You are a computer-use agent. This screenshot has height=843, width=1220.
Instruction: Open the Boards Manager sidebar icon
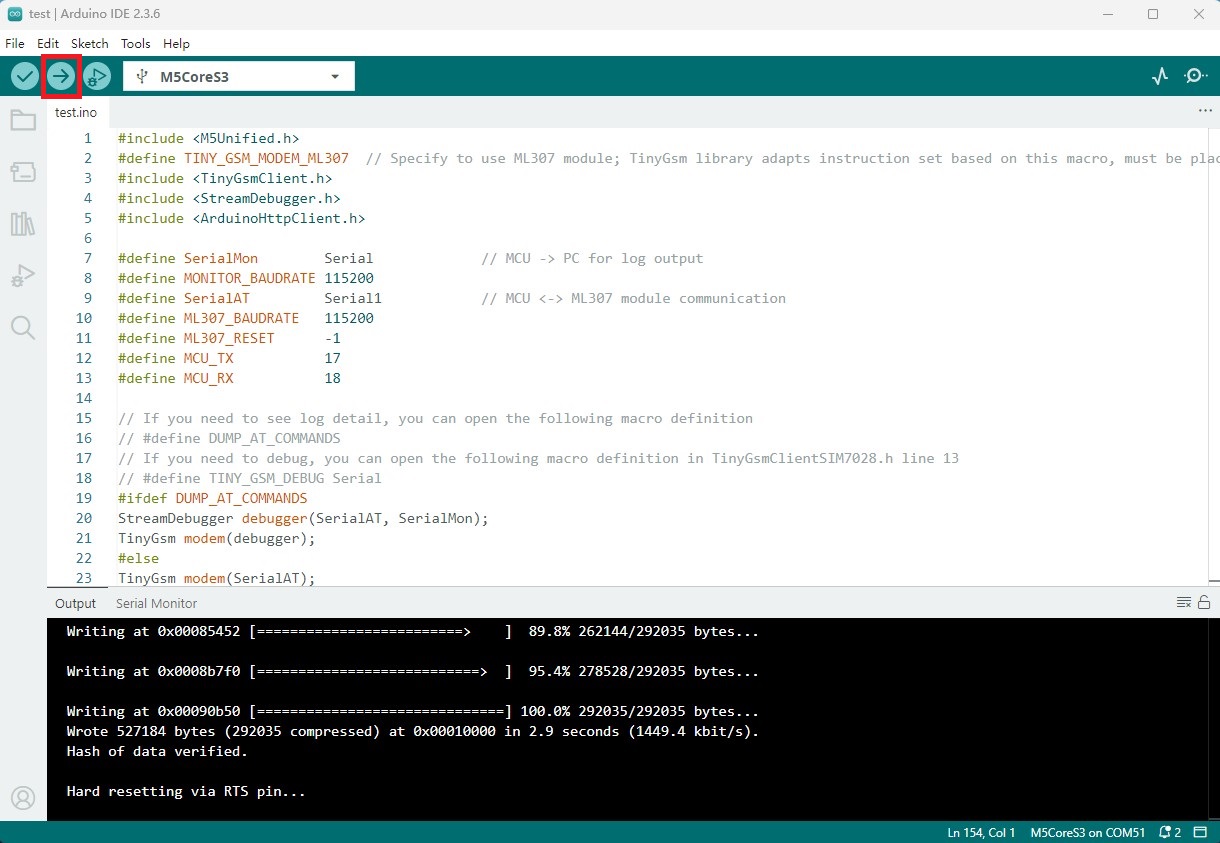(x=23, y=173)
